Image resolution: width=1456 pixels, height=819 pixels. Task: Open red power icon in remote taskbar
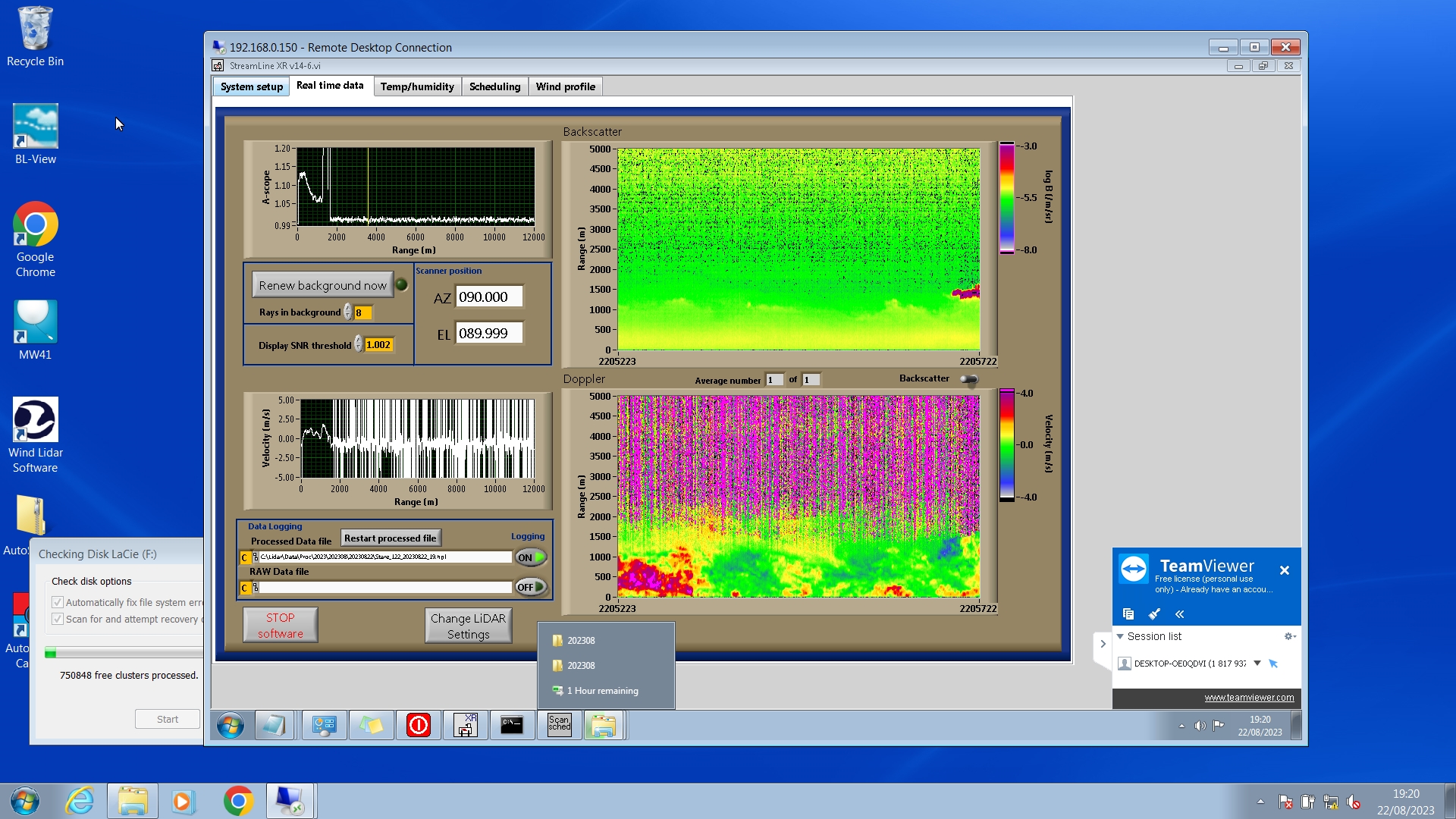tap(418, 726)
